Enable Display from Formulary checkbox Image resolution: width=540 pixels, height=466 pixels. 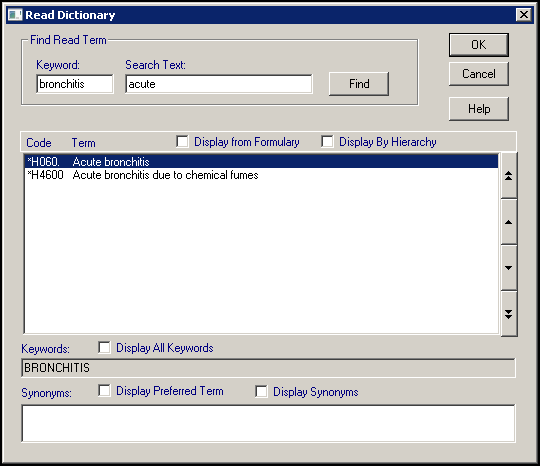point(182,142)
